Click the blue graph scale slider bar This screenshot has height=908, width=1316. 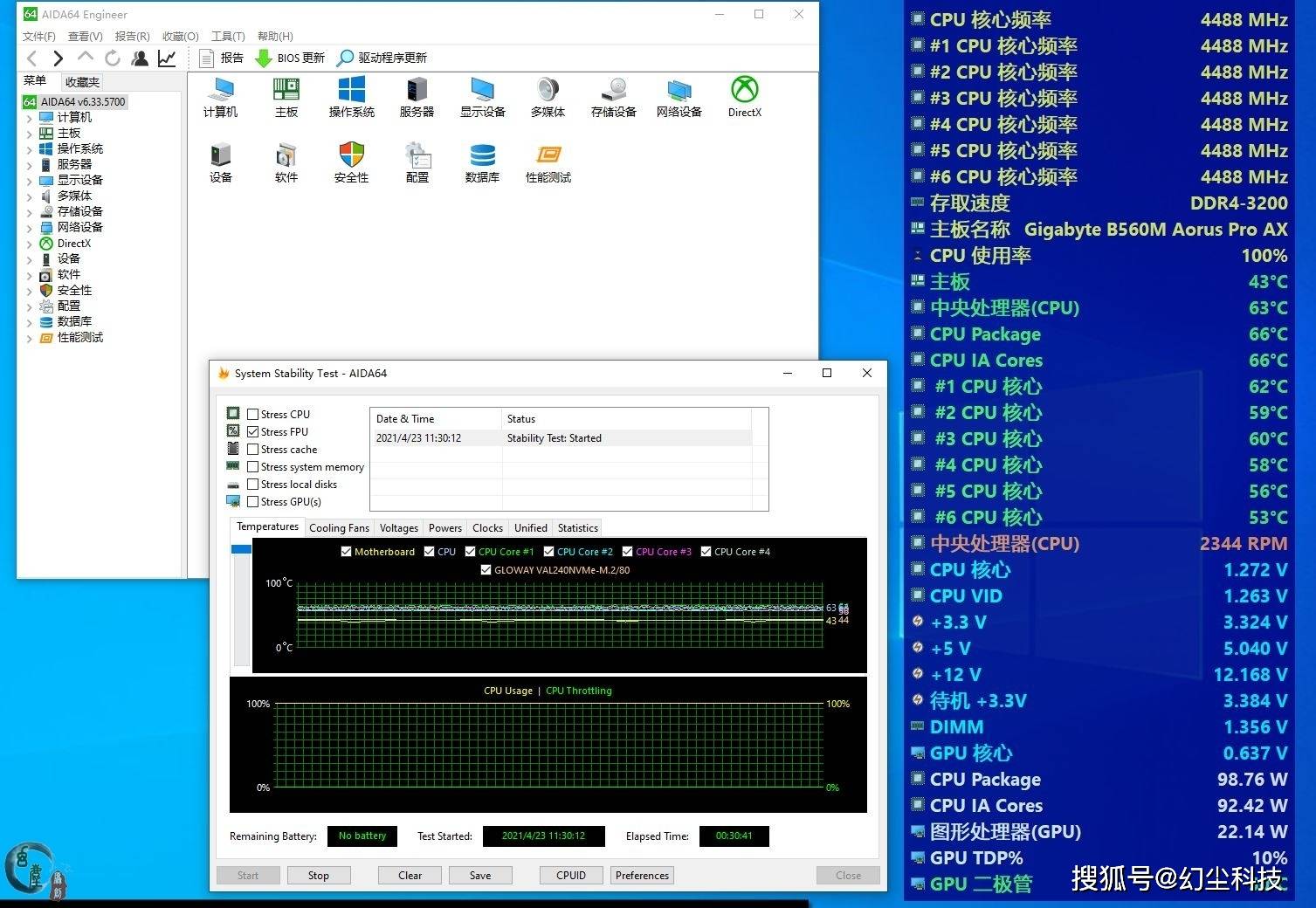241,549
